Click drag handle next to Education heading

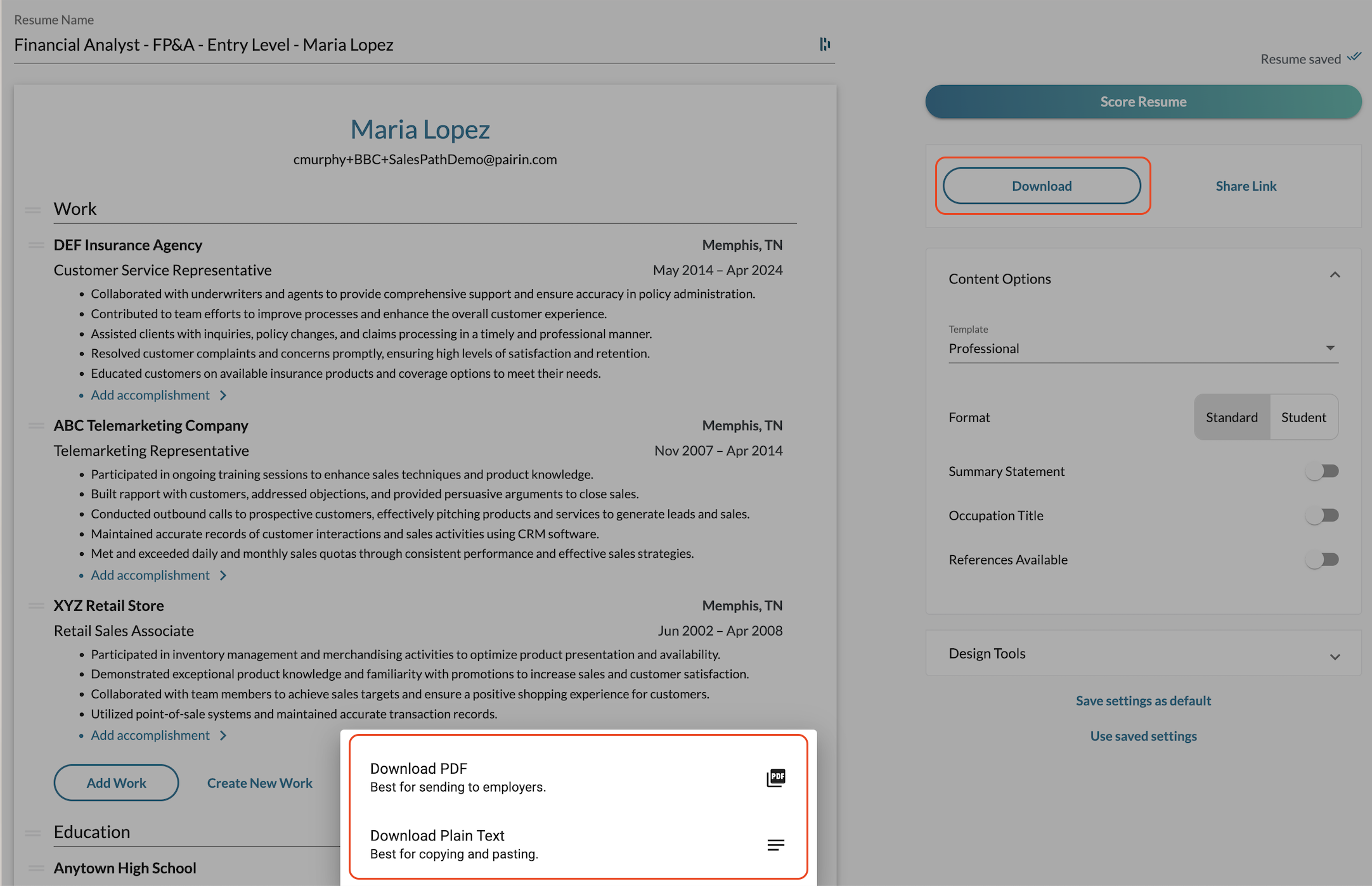pos(33,833)
